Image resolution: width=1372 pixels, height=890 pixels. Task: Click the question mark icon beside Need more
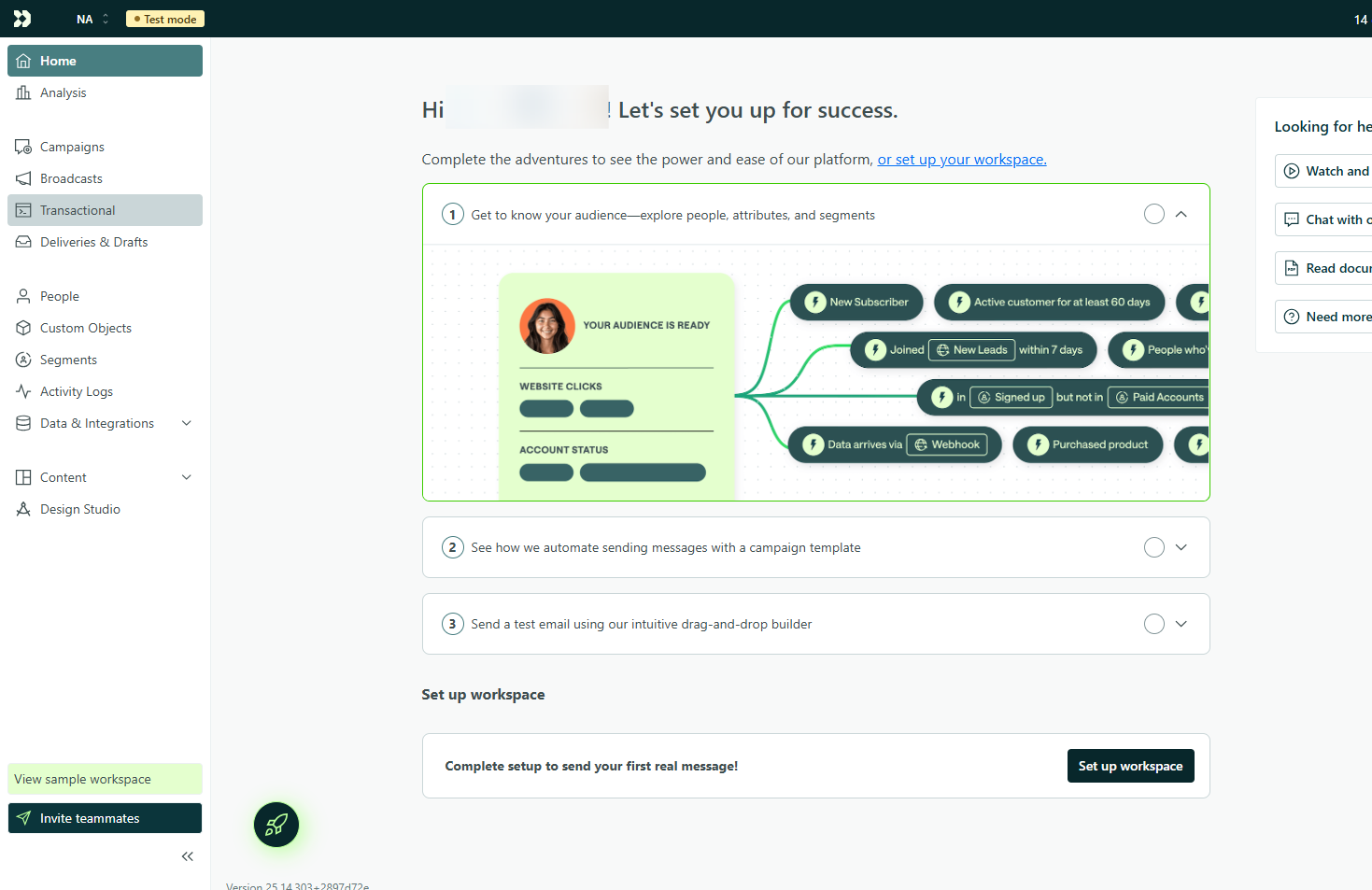click(x=1292, y=317)
